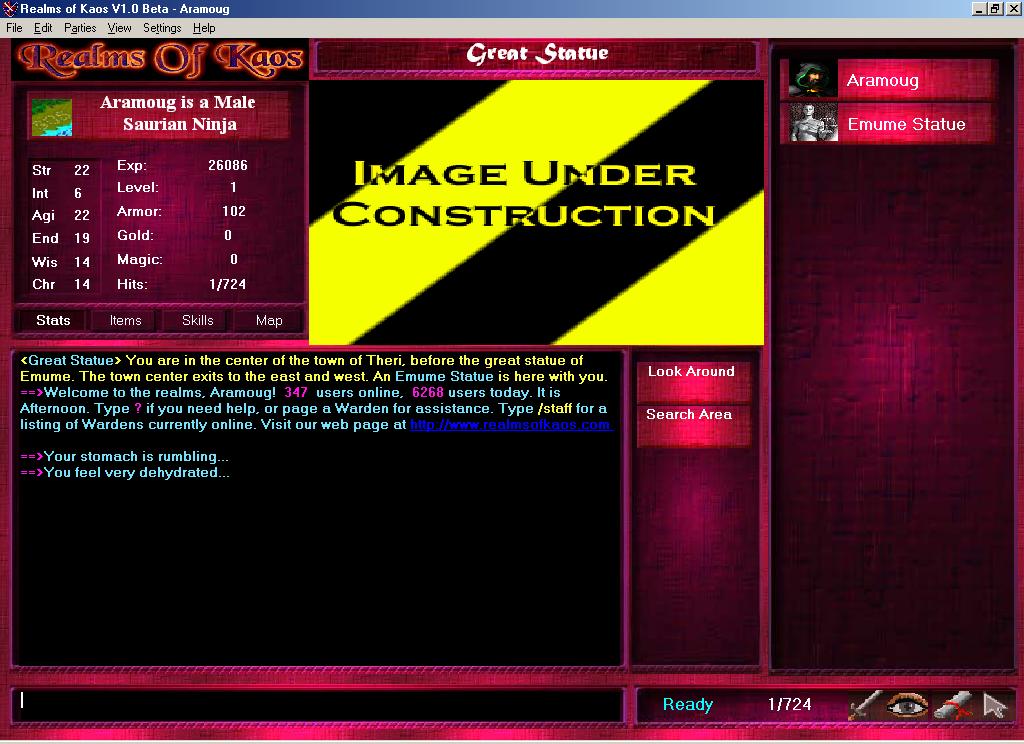Click the Agi stat value 22

(82, 216)
